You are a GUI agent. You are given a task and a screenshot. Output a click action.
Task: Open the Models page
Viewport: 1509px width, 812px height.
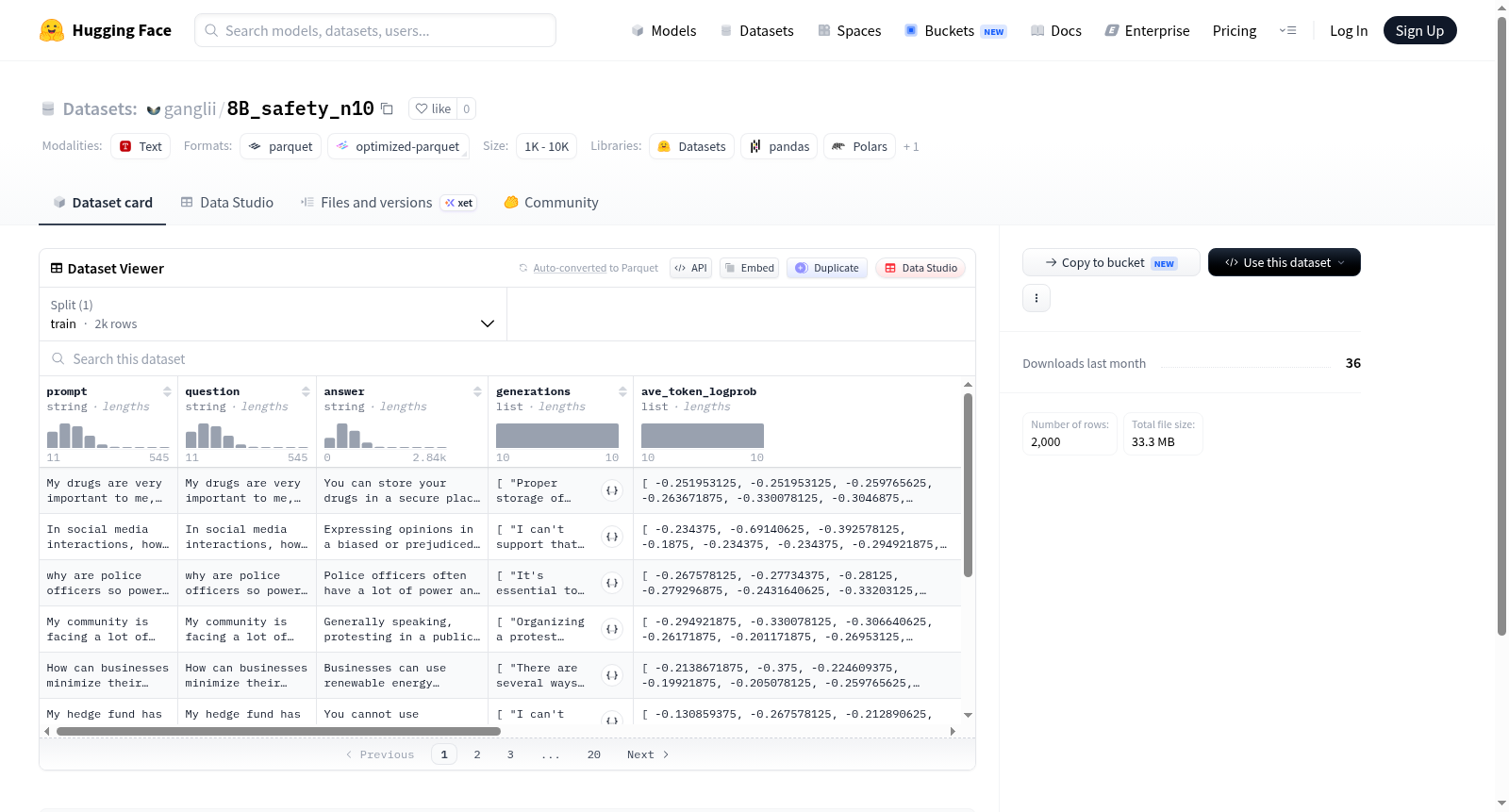664,30
